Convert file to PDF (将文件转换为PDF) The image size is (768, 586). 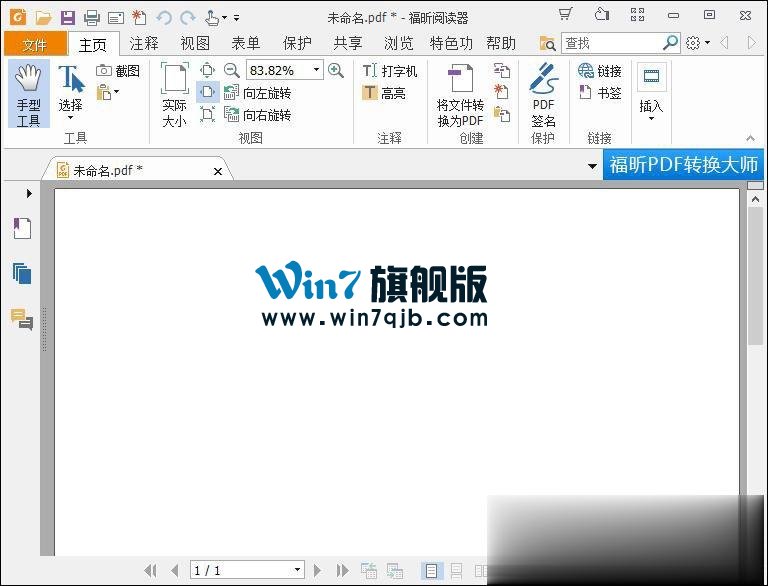[460, 96]
